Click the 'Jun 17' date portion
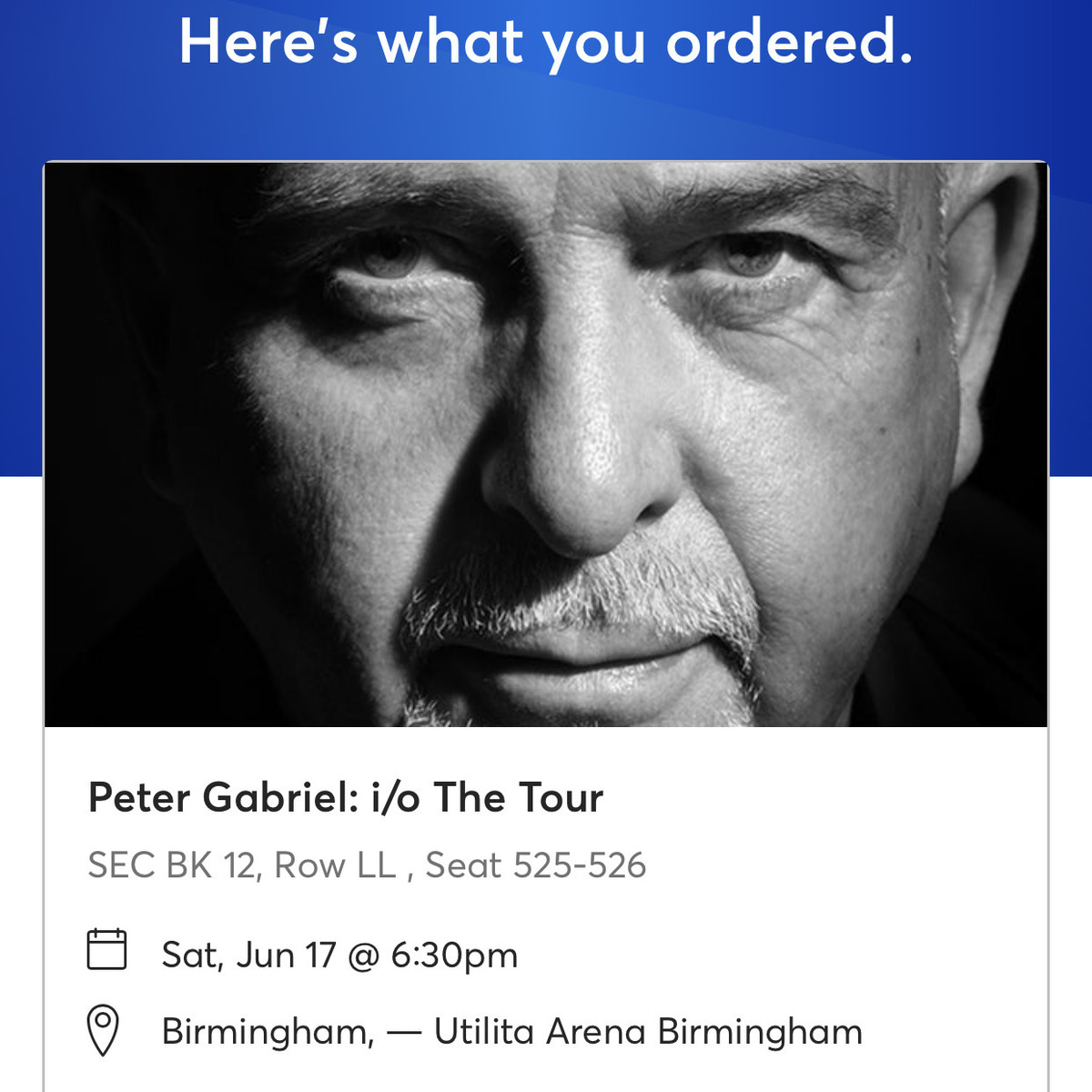1092x1092 pixels. pos(286,955)
